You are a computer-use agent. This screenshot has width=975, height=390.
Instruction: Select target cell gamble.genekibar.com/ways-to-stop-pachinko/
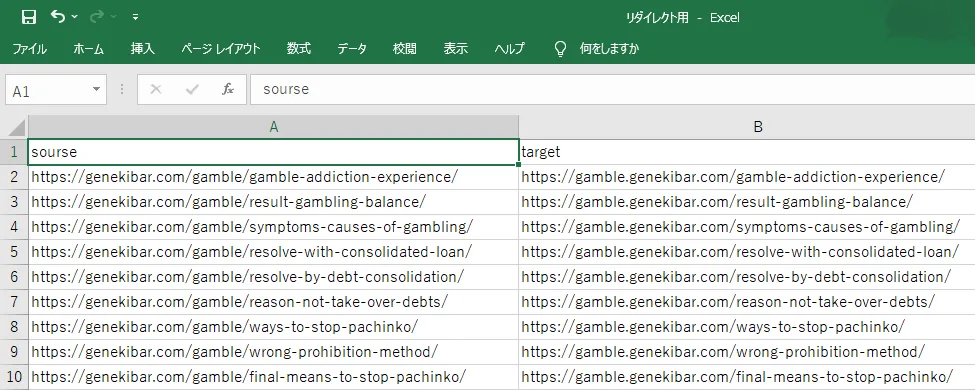pos(747,327)
